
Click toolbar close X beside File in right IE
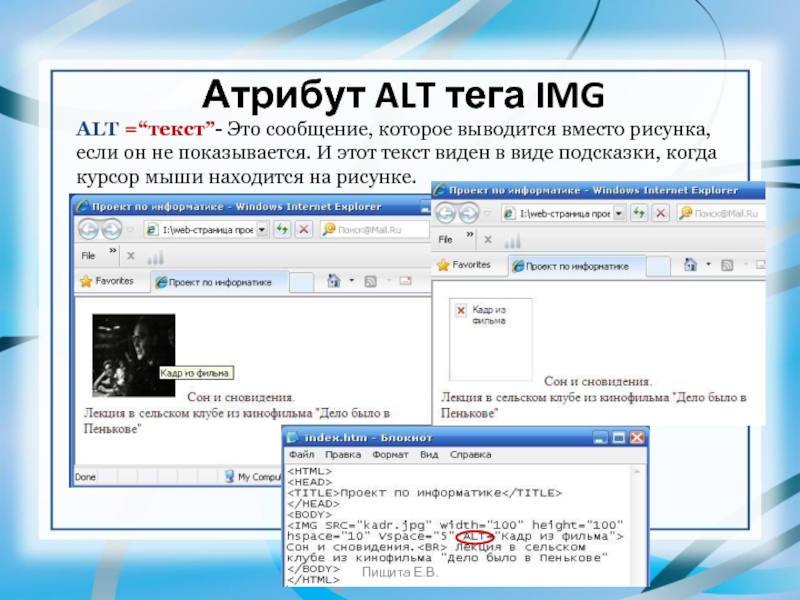tap(488, 240)
